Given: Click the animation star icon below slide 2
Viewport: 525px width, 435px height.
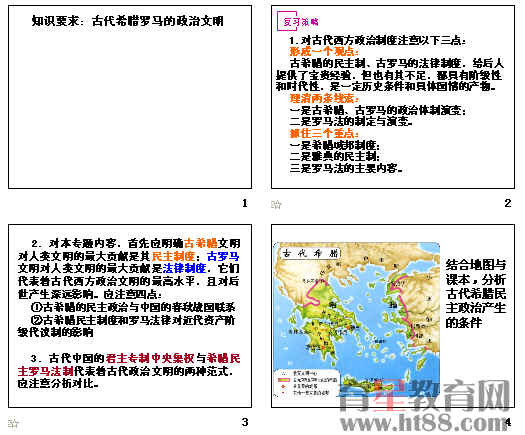Looking at the screenshot, I should click(x=276, y=204).
